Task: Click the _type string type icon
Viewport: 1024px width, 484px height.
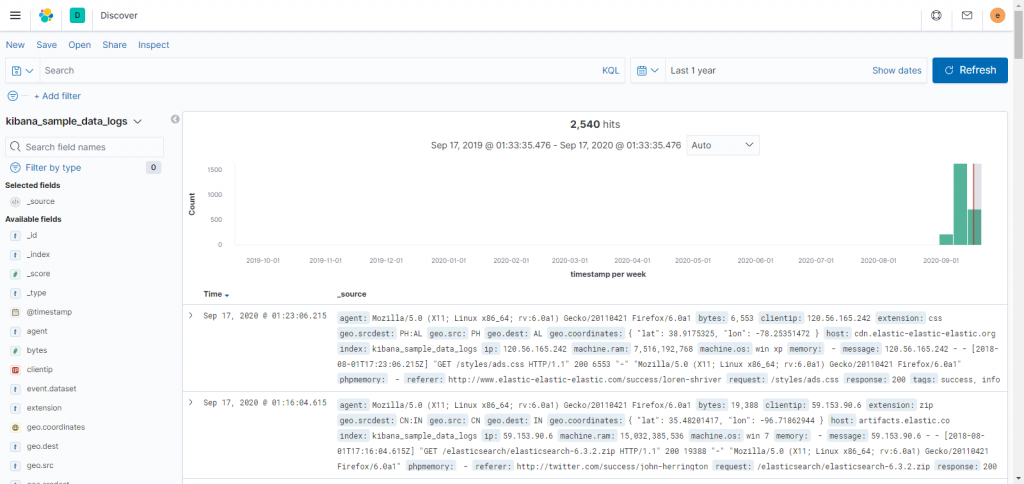Action: point(15,293)
